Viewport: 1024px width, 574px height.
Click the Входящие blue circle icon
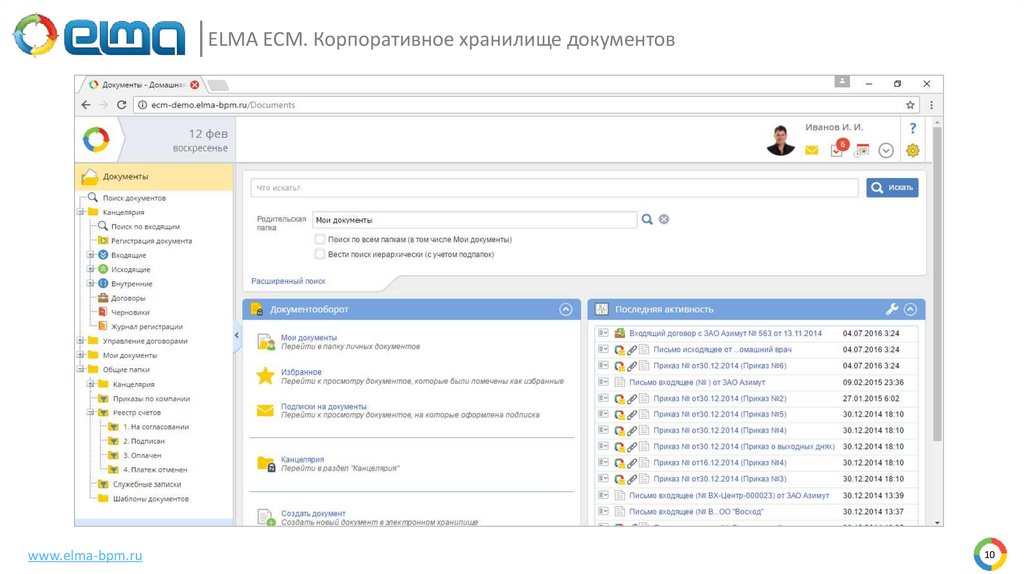point(103,255)
